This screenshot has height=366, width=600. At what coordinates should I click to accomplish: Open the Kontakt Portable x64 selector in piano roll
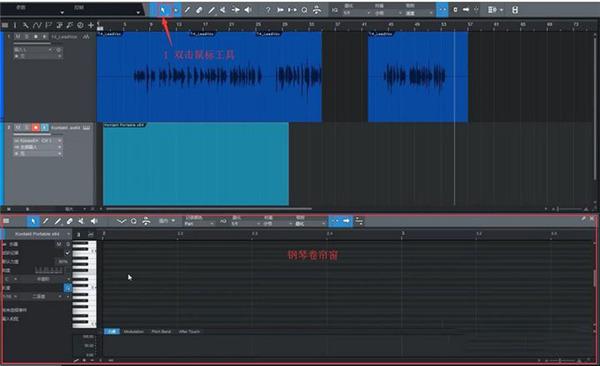tap(38, 234)
